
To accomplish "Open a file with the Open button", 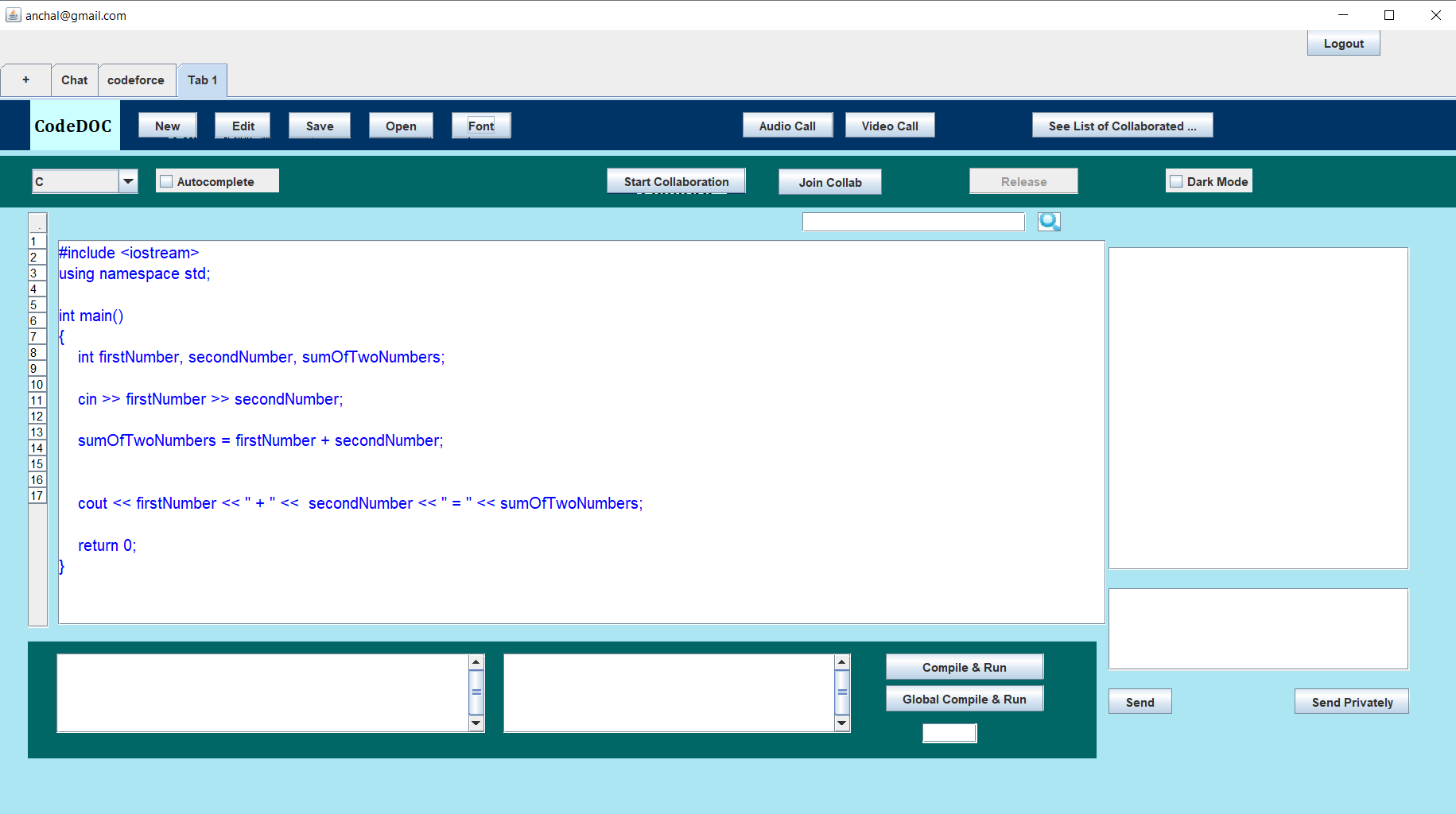I will [401, 126].
